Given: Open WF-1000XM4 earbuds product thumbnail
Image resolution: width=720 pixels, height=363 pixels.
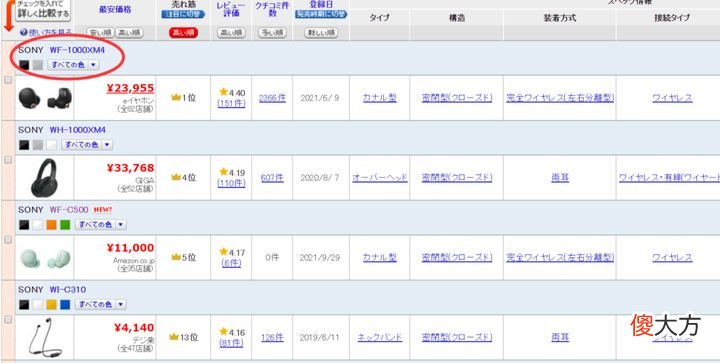Looking at the screenshot, I should 45,98.
